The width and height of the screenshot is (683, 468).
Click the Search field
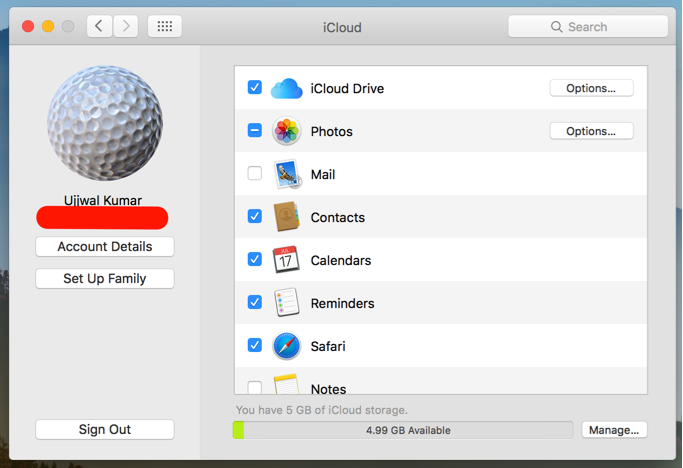click(588, 27)
